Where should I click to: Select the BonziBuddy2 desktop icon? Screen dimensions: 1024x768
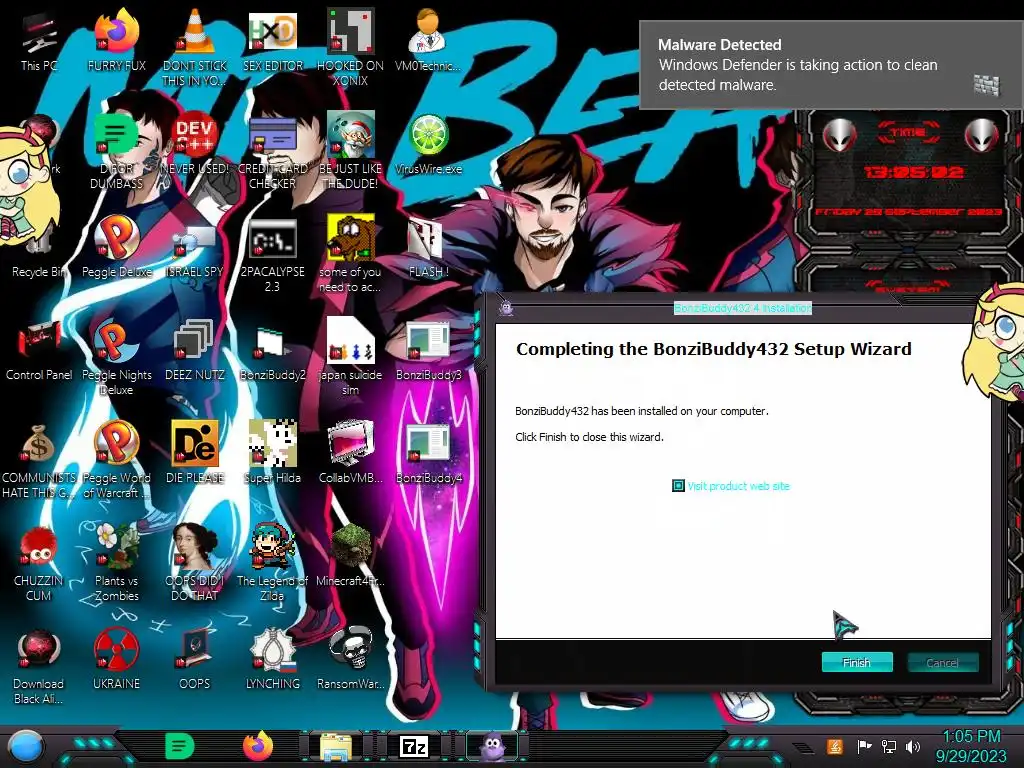pyautogui.click(x=273, y=351)
